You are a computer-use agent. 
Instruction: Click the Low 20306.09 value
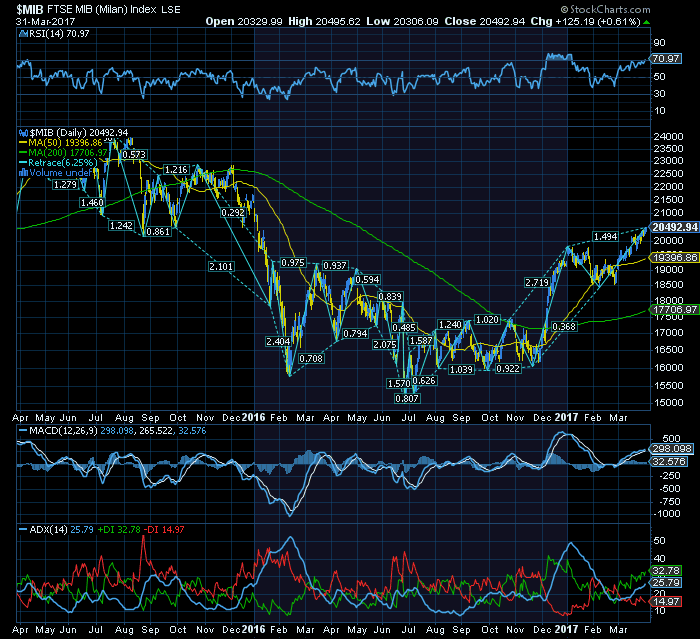[x=402, y=21]
